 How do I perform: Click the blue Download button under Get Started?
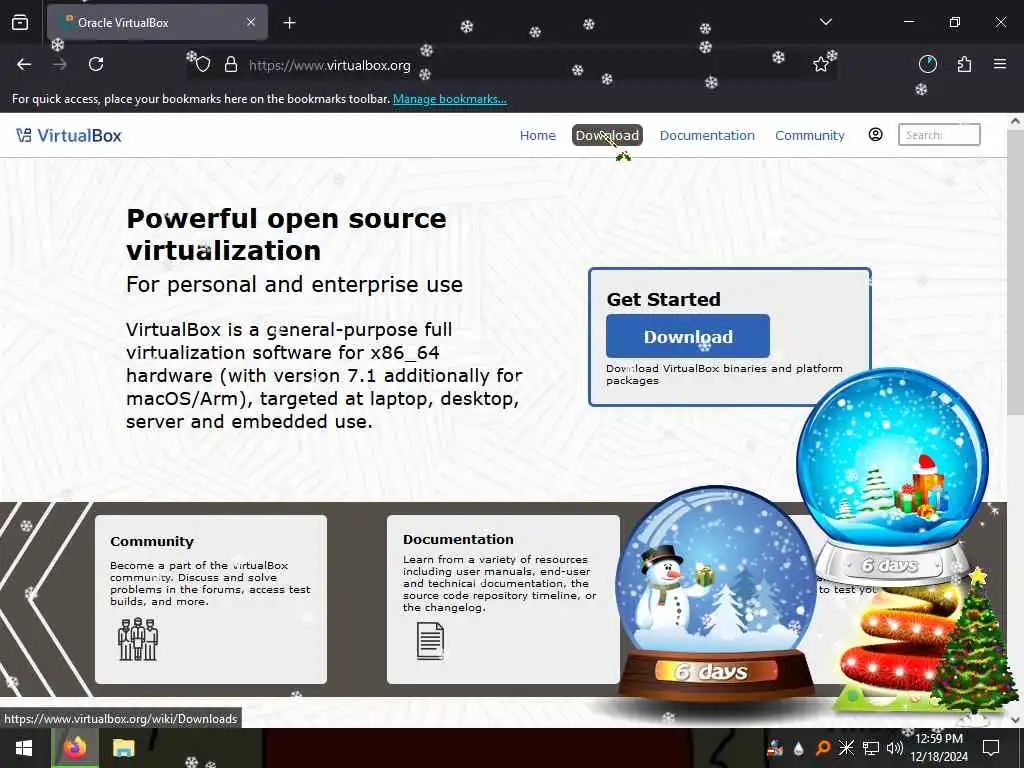pos(688,336)
